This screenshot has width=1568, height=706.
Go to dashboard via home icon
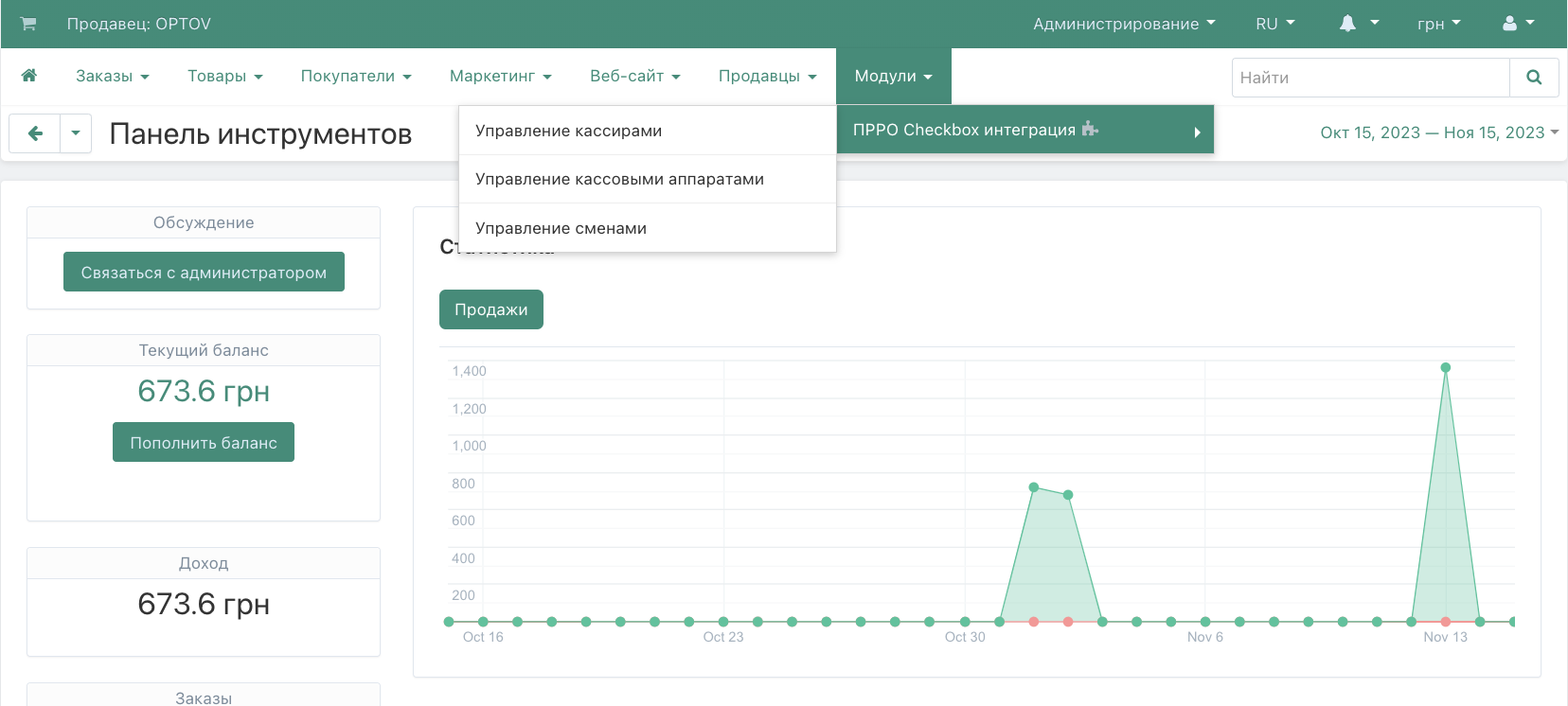[29, 76]
